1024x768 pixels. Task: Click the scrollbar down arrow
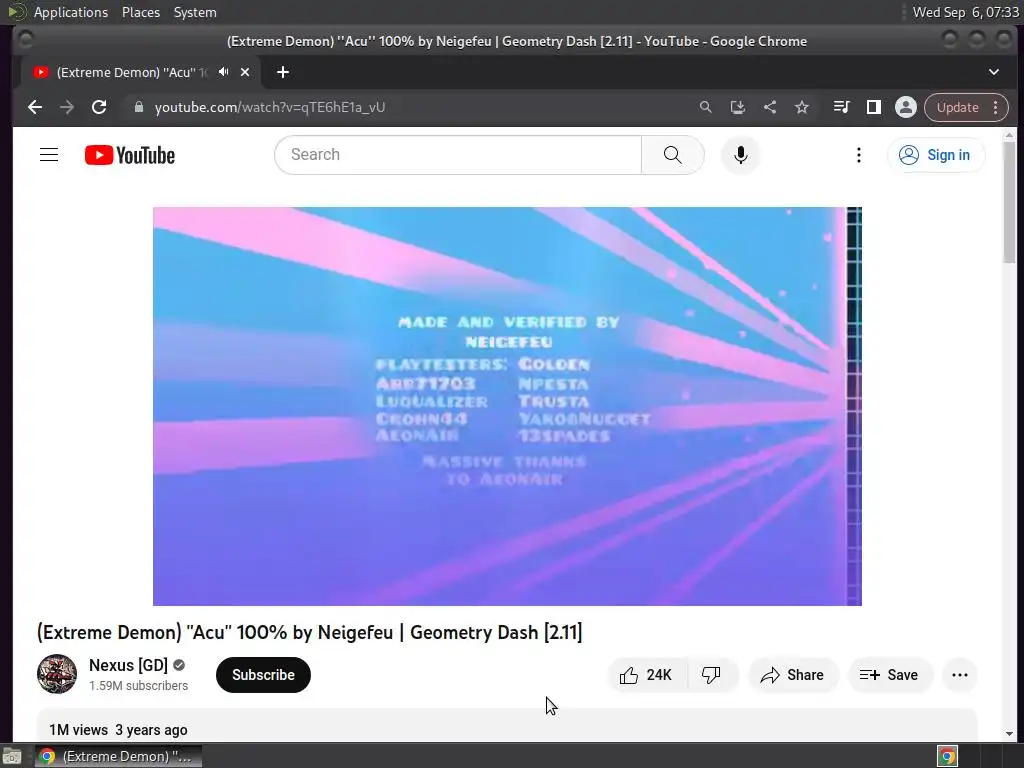(1010, 733)
